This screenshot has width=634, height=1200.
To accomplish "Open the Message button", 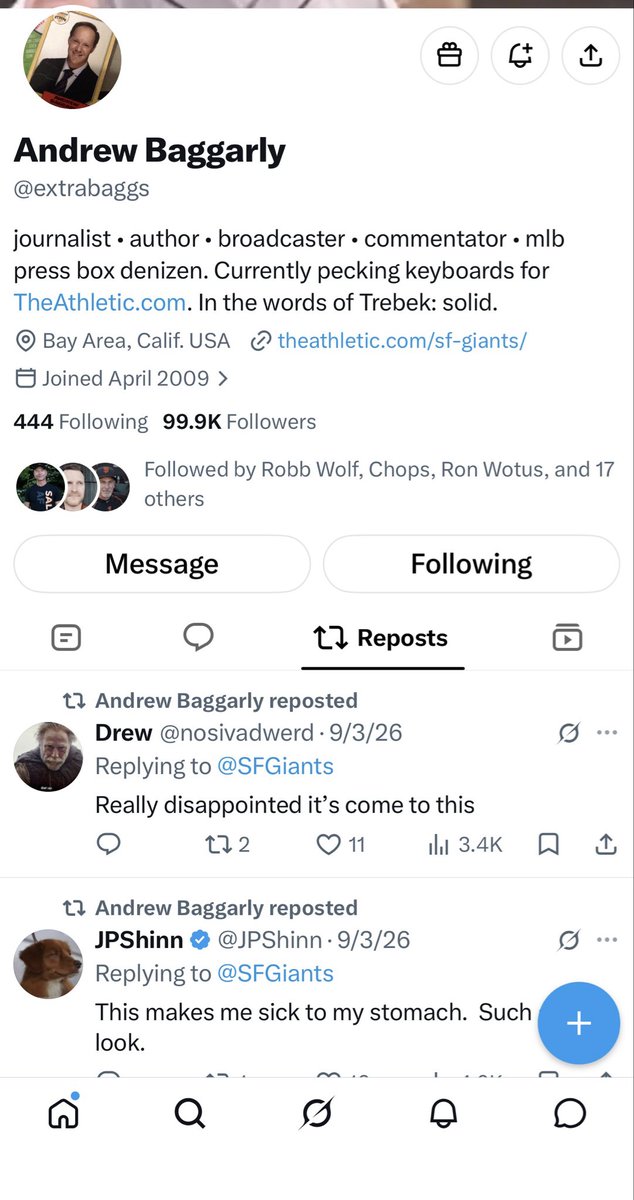I will [x=162, y=564].
